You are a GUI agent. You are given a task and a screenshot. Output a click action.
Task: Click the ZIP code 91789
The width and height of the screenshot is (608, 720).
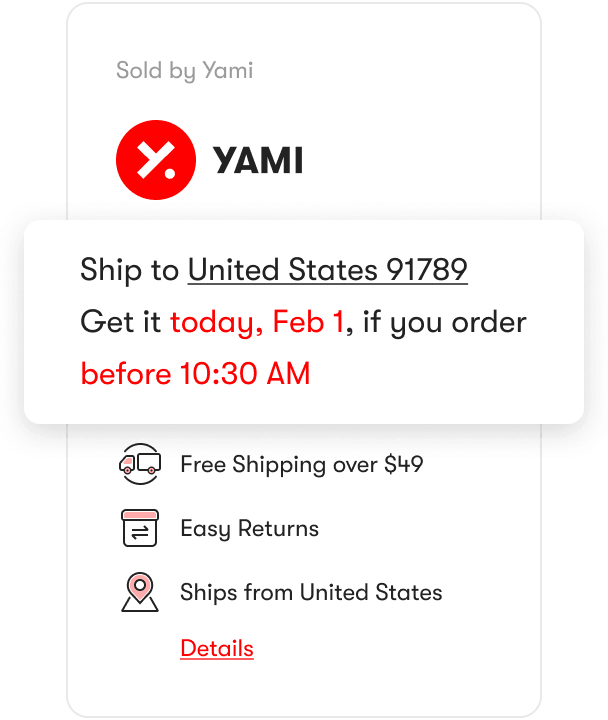tap(427, 269)
